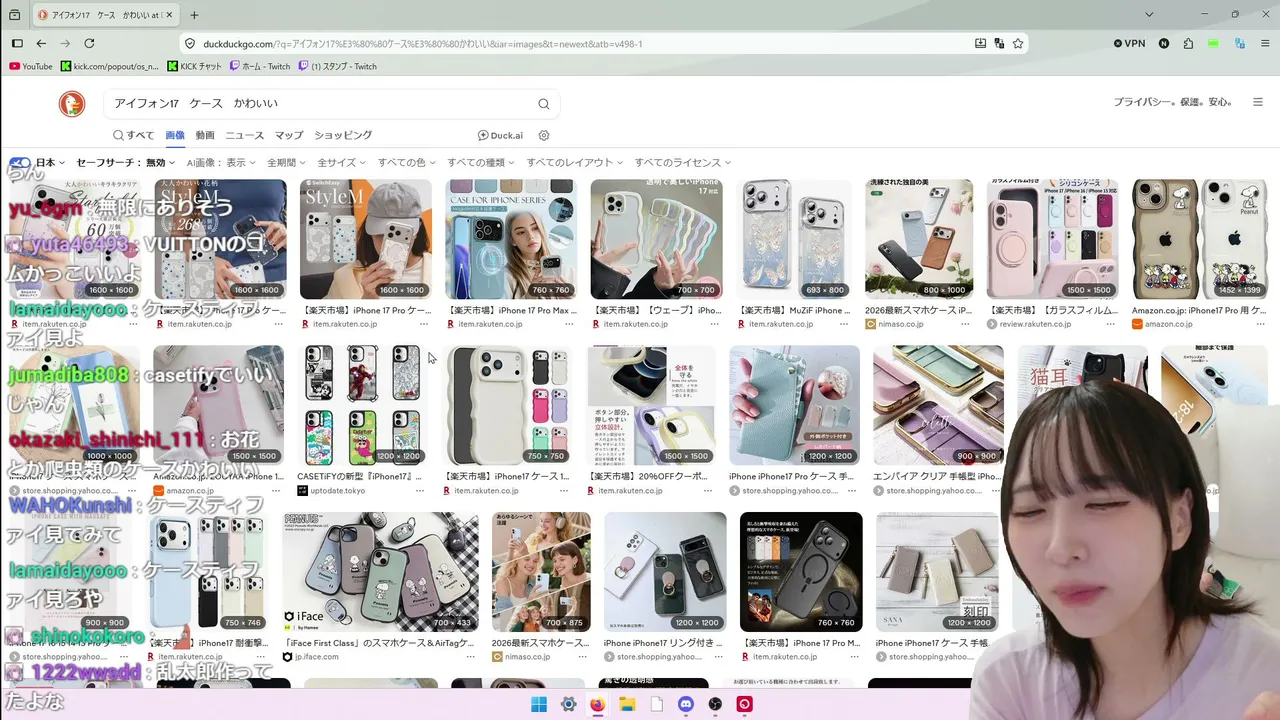Open the DuckDuckGo hamburger menu
This screenshot has height=720, width=1280.
point(1258,102)
